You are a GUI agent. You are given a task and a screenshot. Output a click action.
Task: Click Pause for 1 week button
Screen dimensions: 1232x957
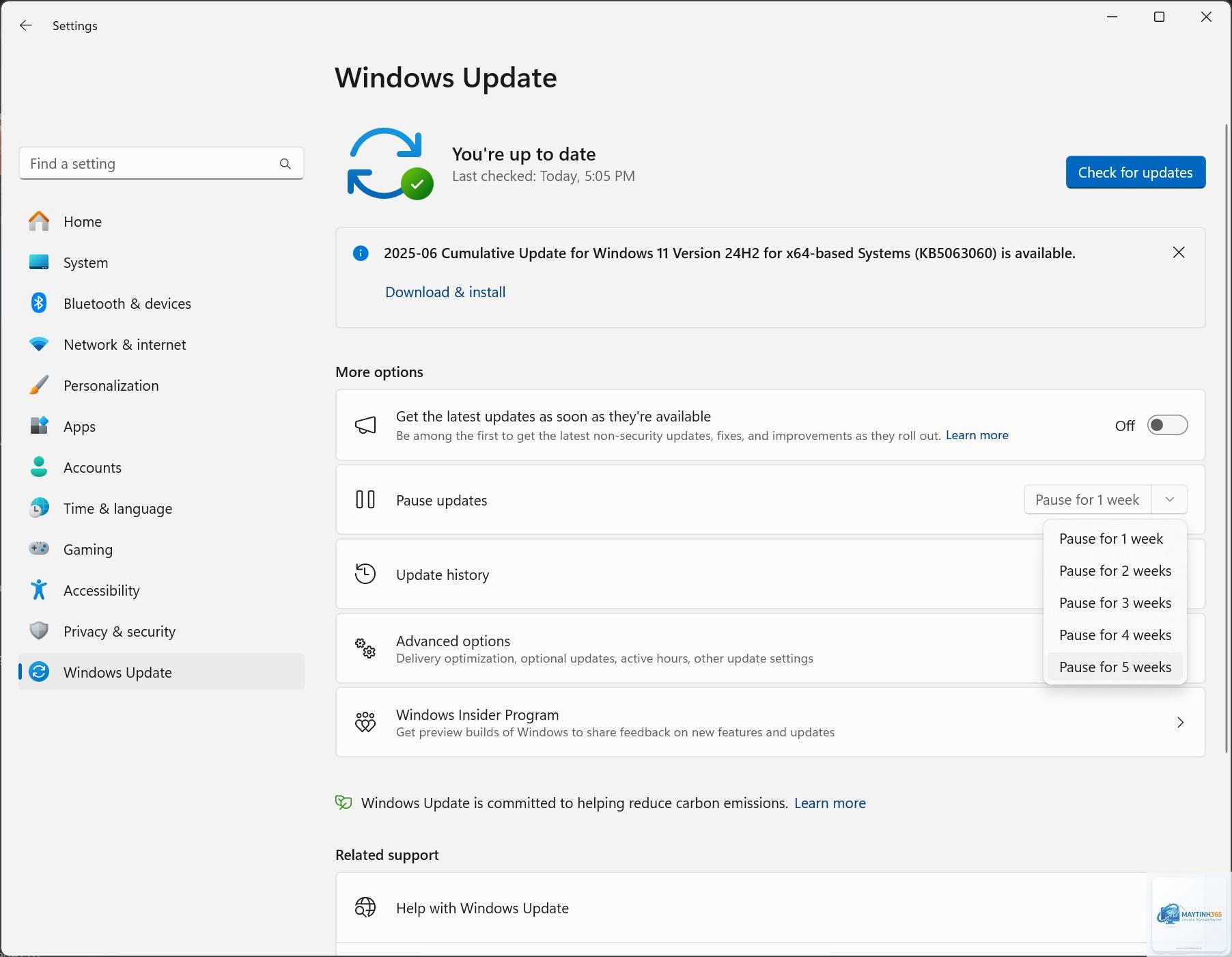(x=1087, y=499)
